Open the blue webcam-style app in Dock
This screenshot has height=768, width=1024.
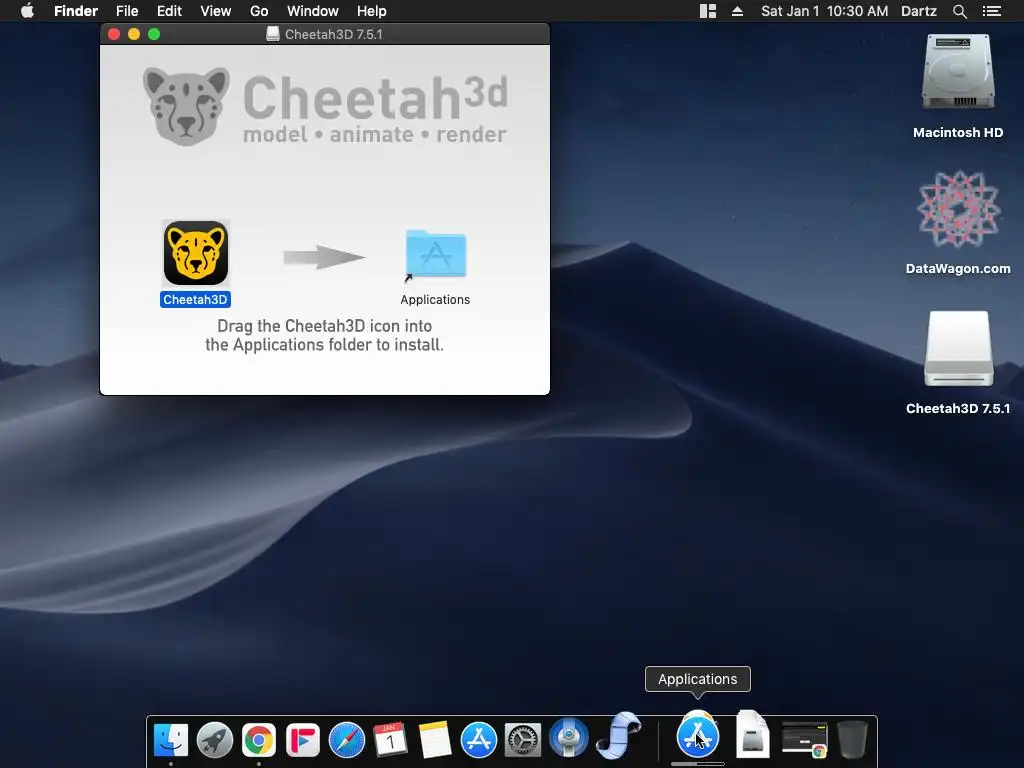pyautogui.click(x=568, y=739)
